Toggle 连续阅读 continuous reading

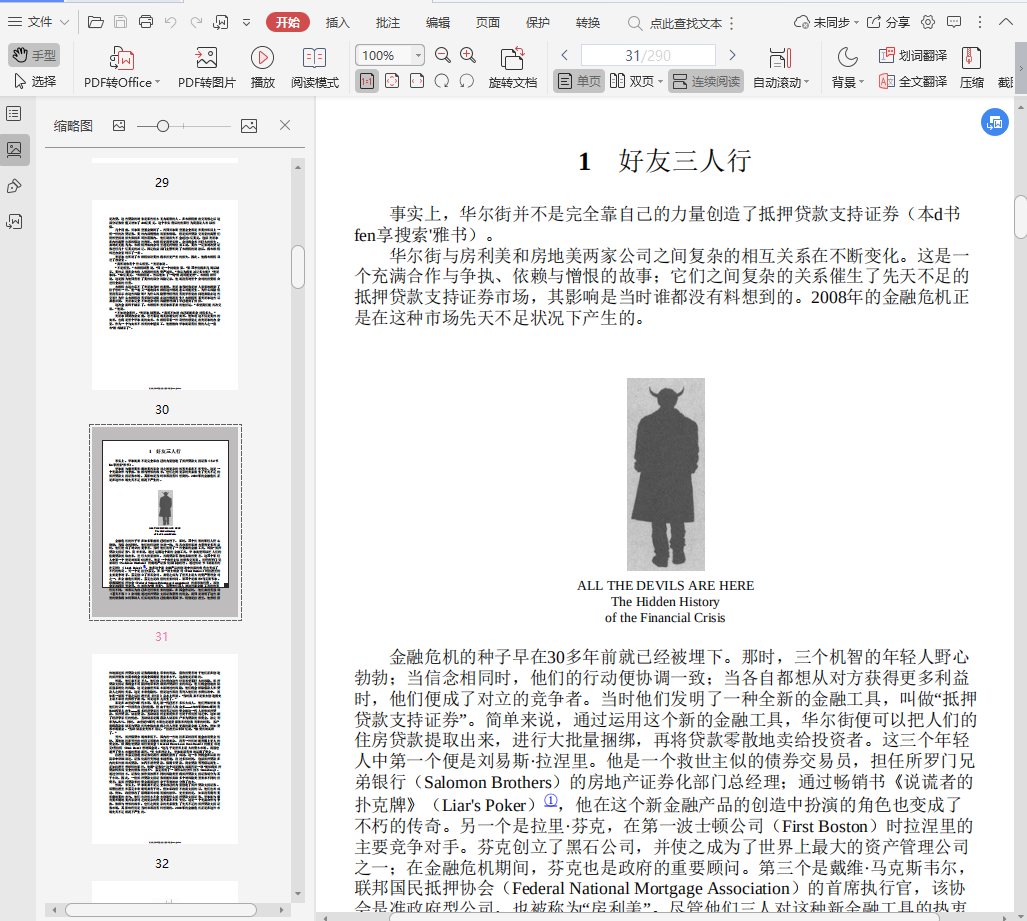[706, 81]
